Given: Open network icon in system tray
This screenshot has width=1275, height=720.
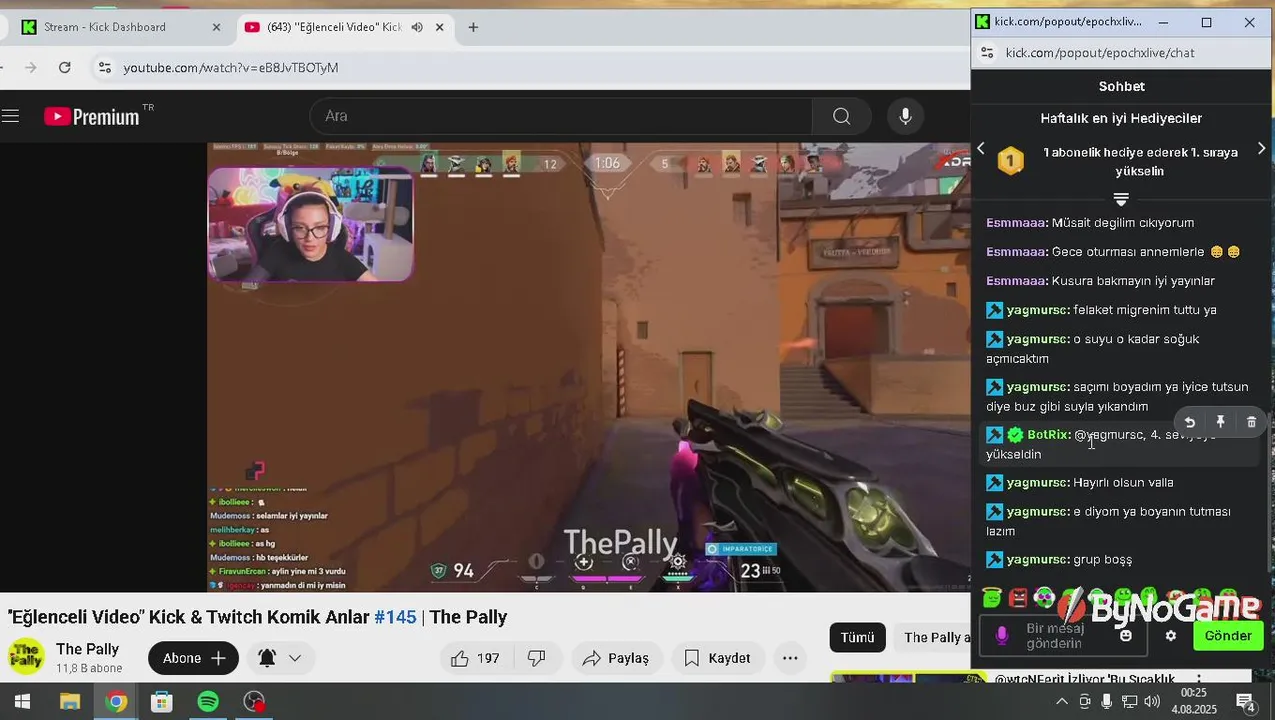Looking at the screenshot, I should [x=1129, y=702].
